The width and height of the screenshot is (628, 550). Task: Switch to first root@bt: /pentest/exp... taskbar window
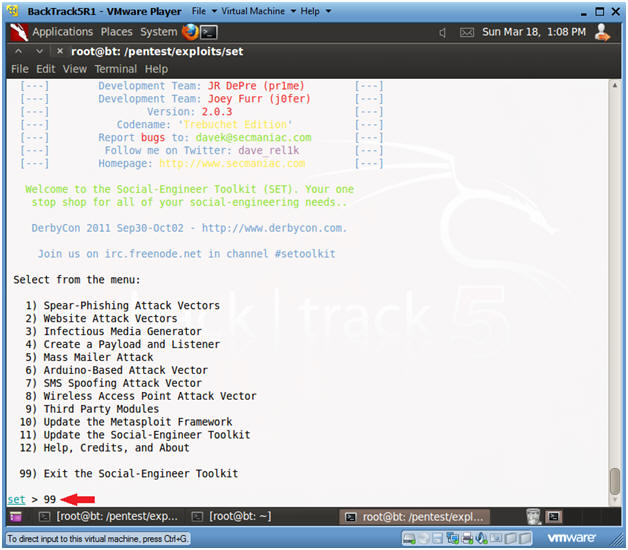(x=108, y=517)
